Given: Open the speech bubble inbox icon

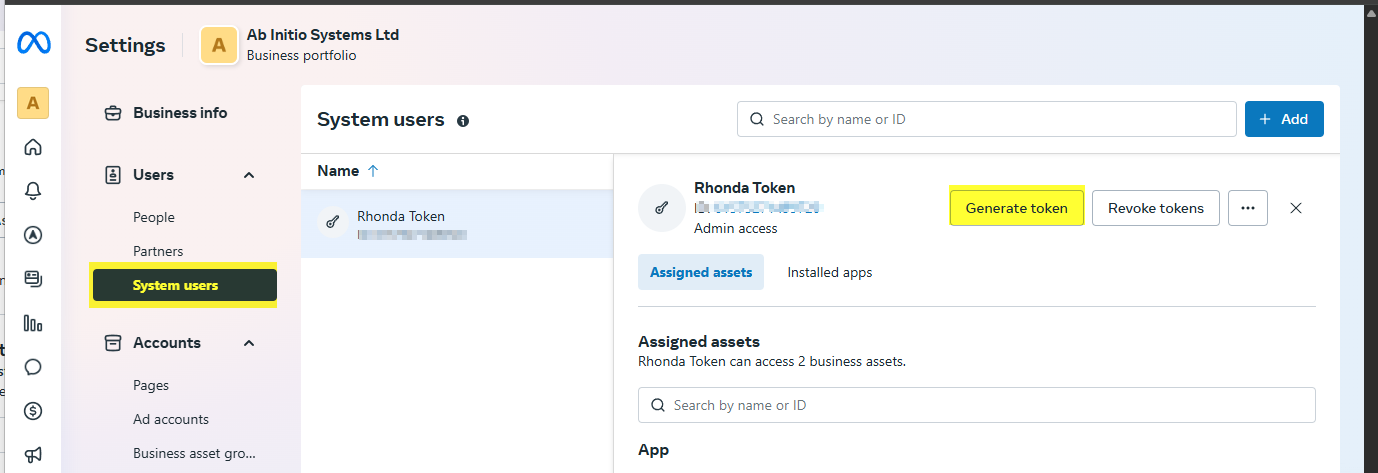Looking at the screenshot, I should click(33, 367).
